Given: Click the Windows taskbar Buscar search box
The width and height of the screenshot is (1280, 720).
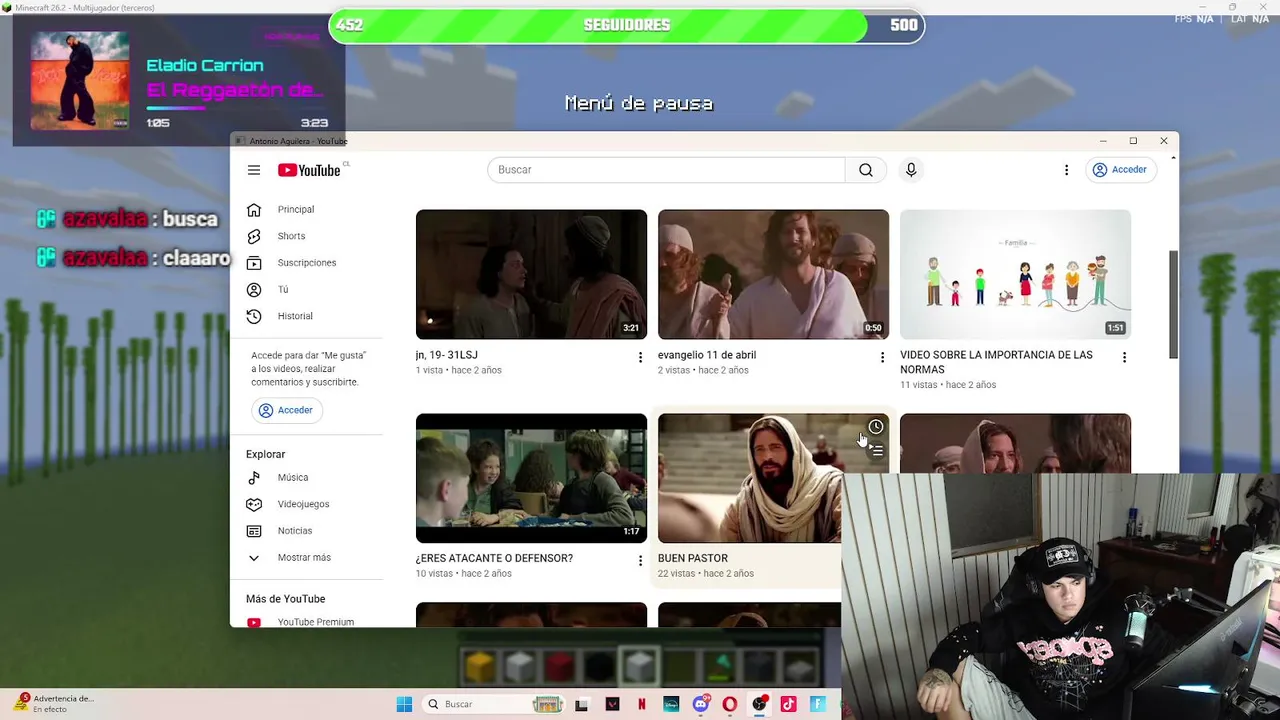Looking at the screenshot, I should [495, 704].
